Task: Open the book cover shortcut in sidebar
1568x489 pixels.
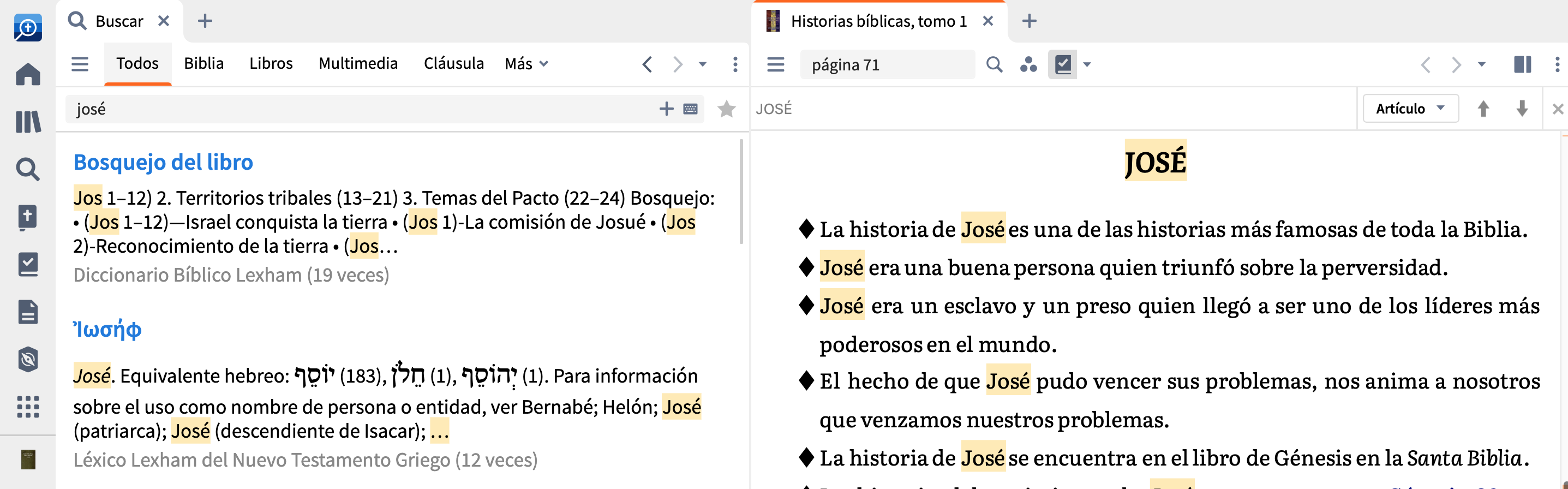Action: pos(28,459)
